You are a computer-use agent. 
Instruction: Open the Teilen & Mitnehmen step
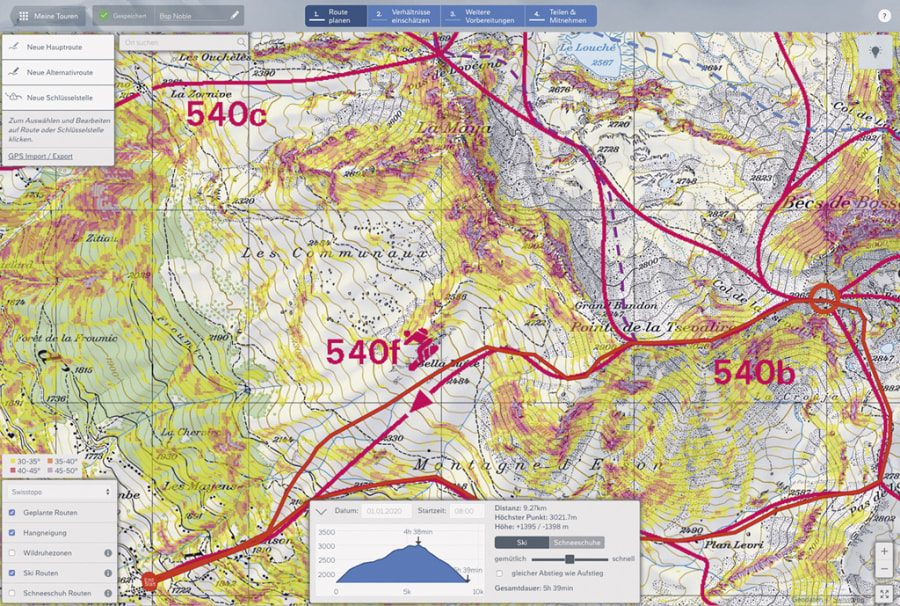point(560,15)
